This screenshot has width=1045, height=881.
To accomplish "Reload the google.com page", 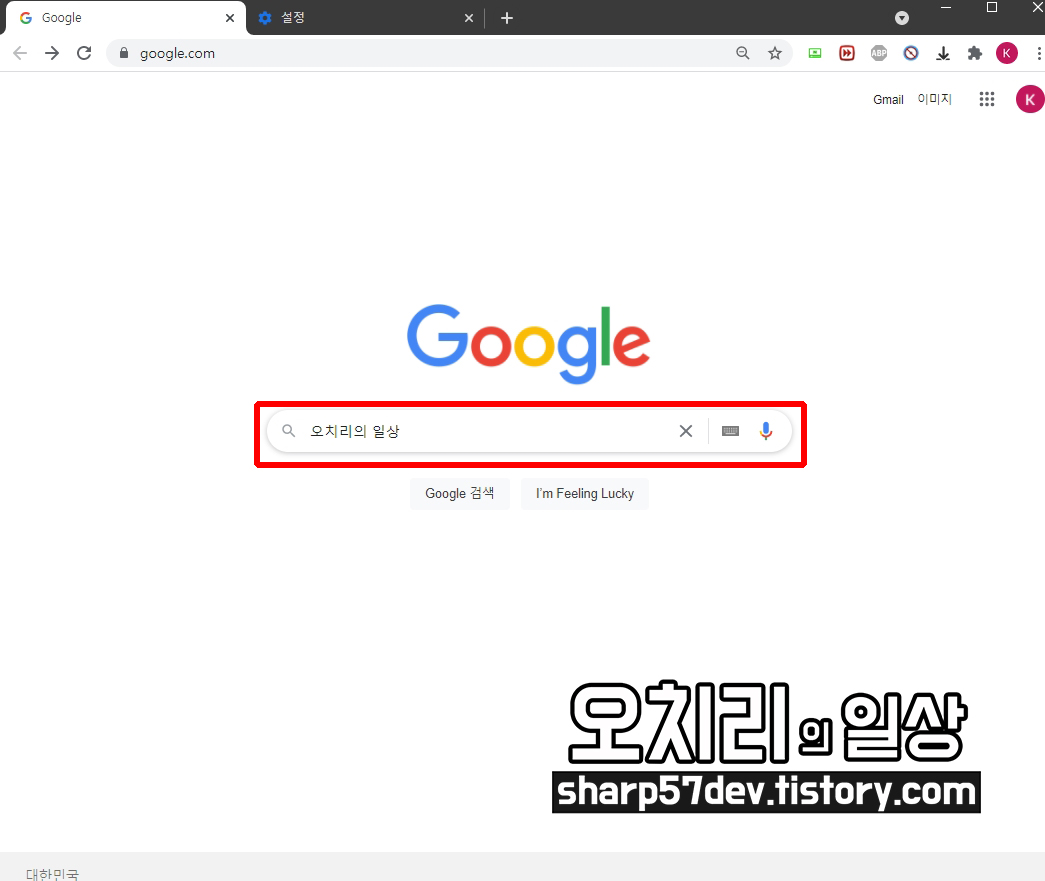I will pos(84,53).
